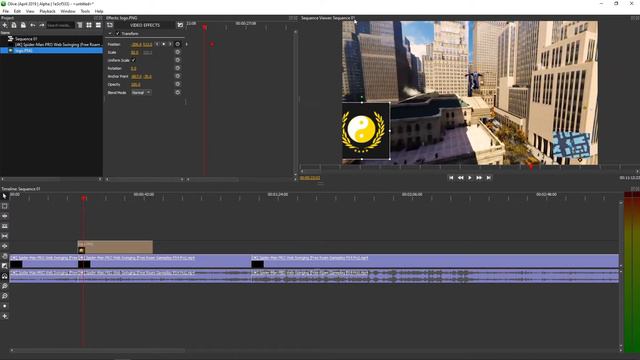This screenshot has height=360, width=640.
Task: Click the Project search media field
Action: (x=60, y=25)
